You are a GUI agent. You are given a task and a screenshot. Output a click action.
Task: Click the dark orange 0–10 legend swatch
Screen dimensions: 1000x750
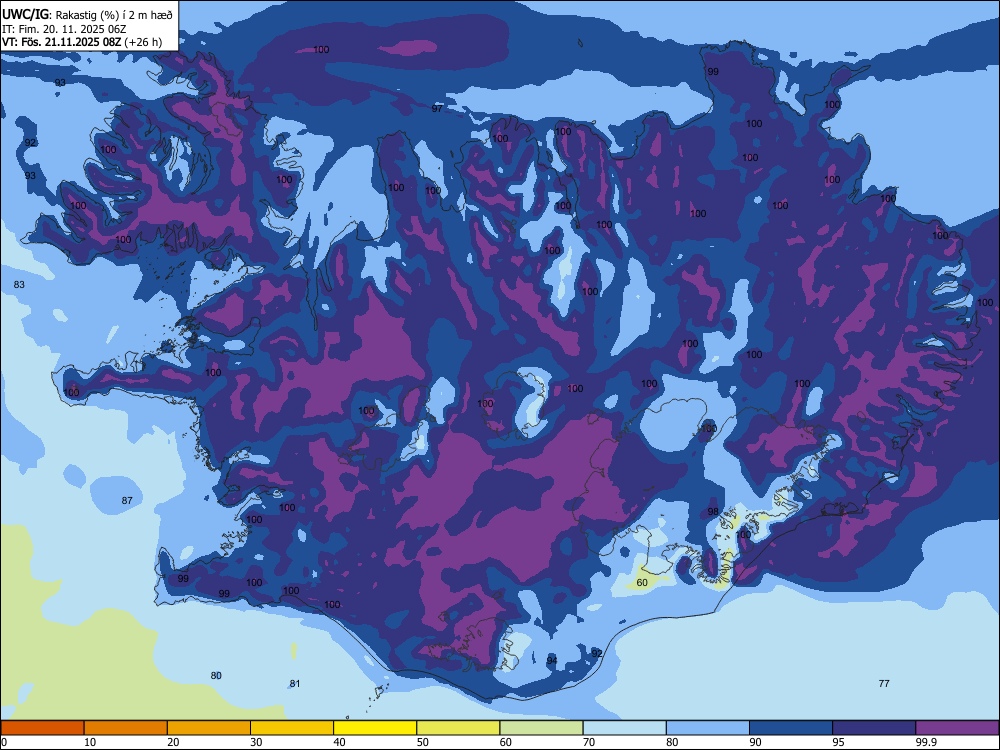[42, 728]
